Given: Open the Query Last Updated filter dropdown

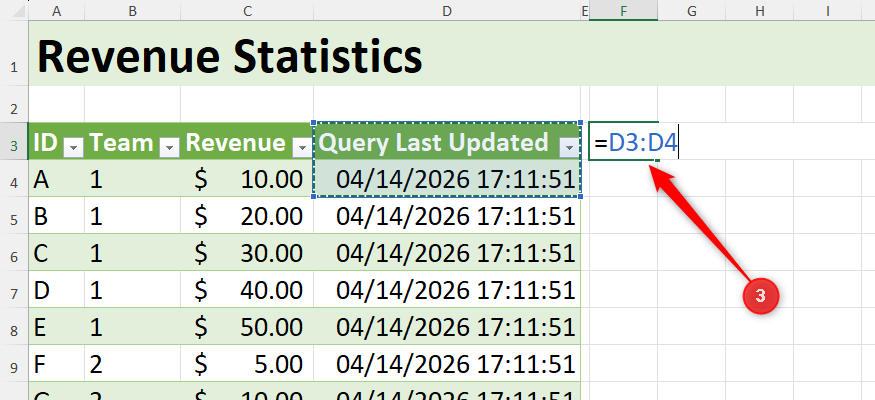Looking at the screenshot, I should pos(569,147).
